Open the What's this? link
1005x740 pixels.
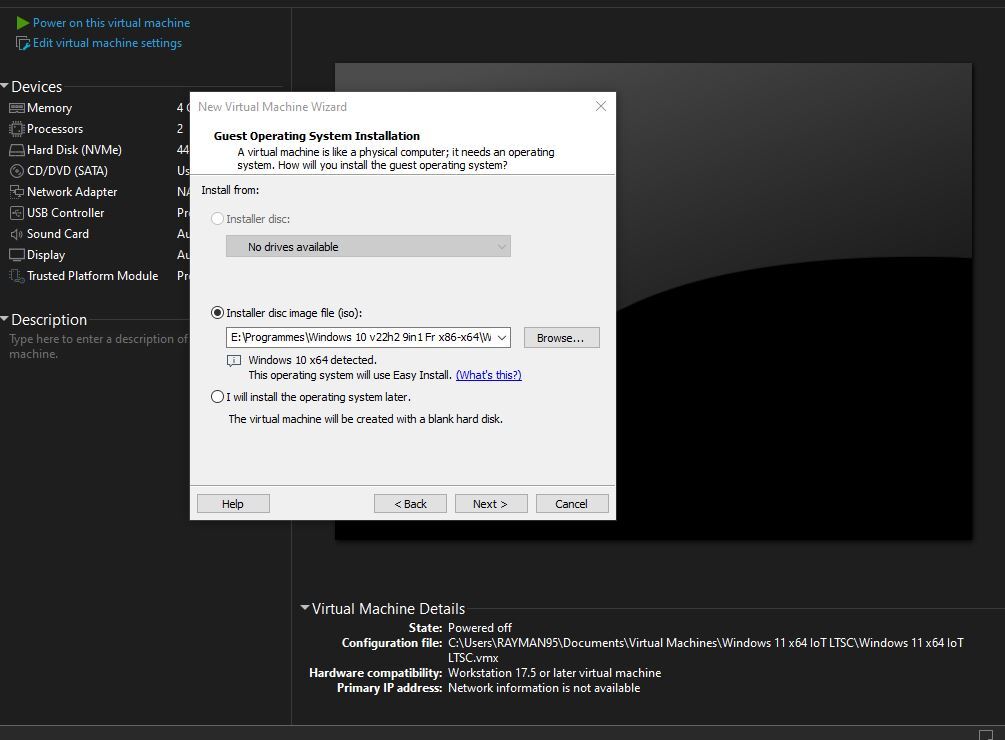point(488,375)
